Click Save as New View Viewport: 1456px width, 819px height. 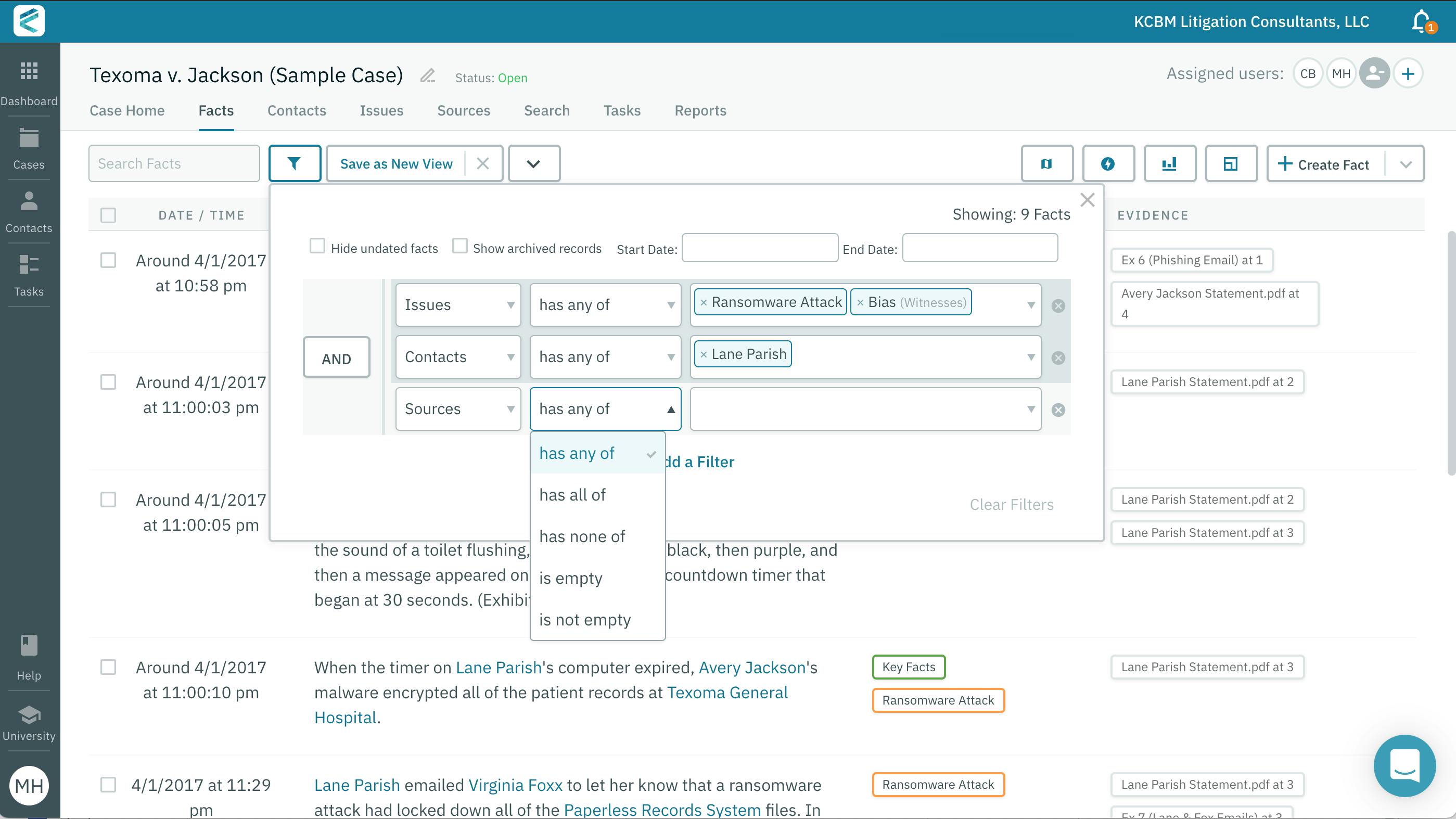click(x=395, y=163)
